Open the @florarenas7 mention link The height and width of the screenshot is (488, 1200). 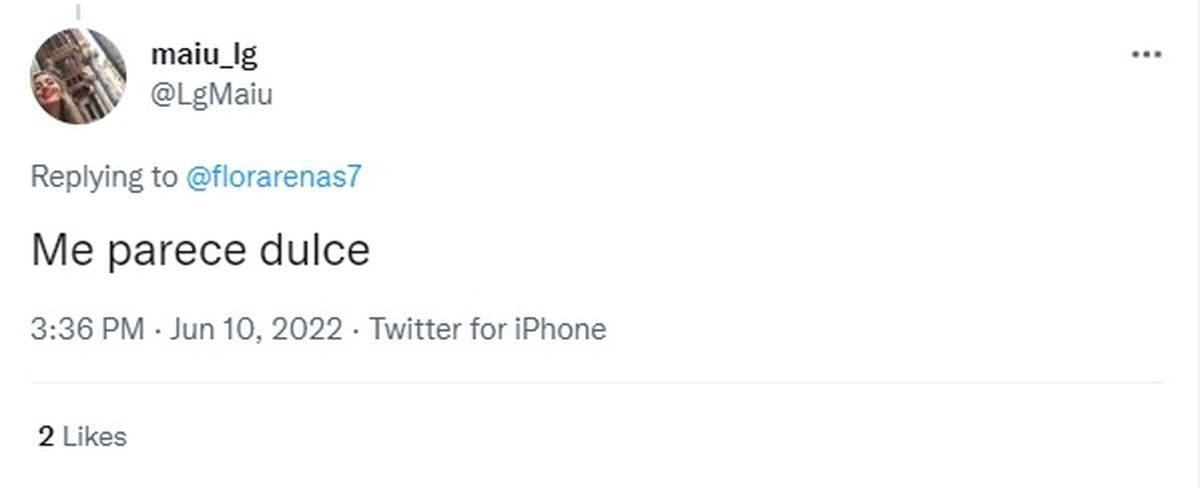274,177
